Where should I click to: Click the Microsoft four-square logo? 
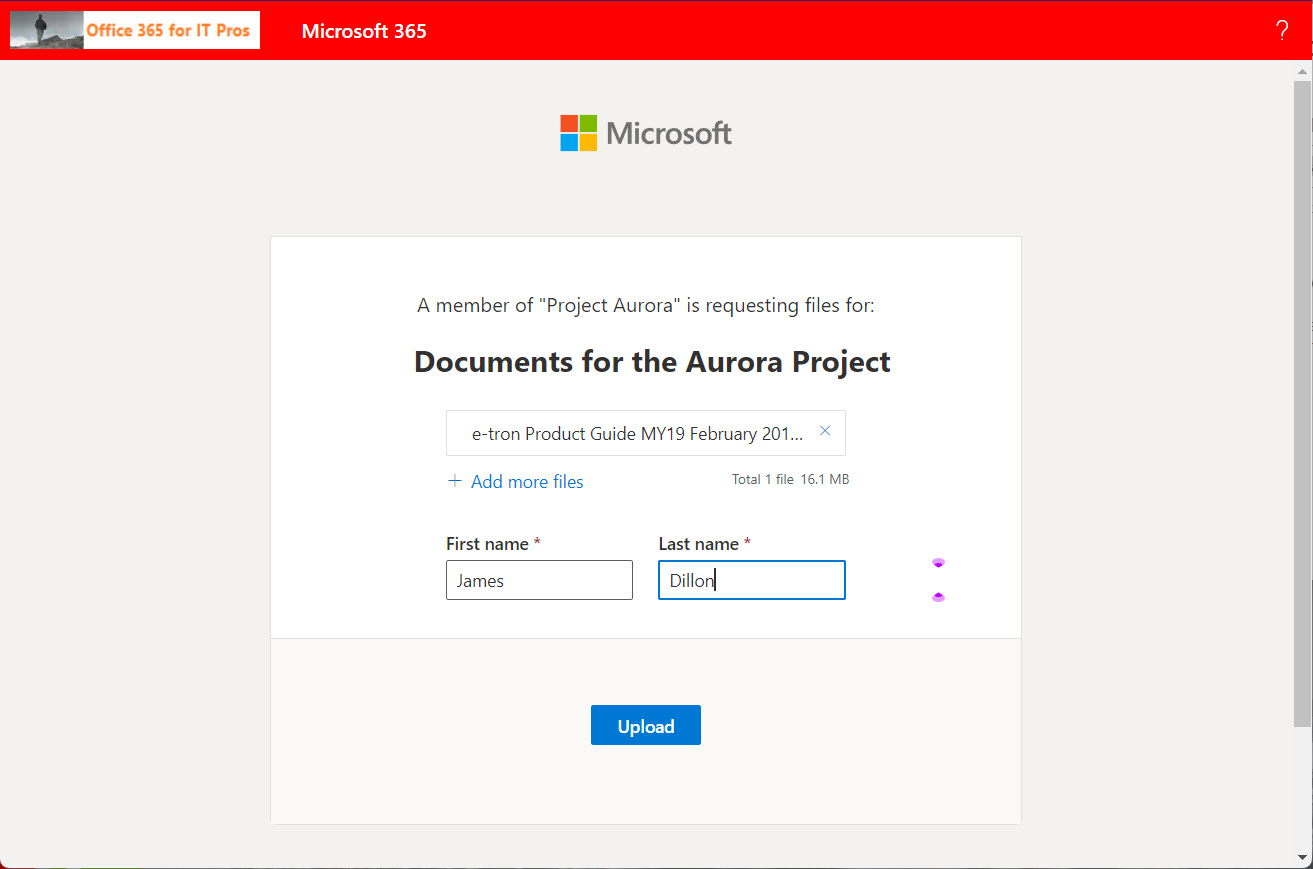[578, 133]
